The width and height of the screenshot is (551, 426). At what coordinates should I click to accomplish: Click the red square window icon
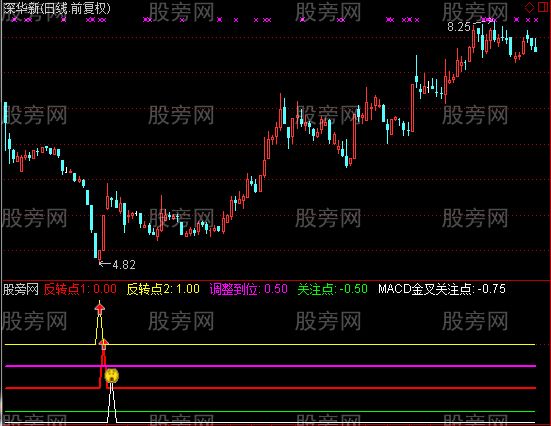pos(544,7)
